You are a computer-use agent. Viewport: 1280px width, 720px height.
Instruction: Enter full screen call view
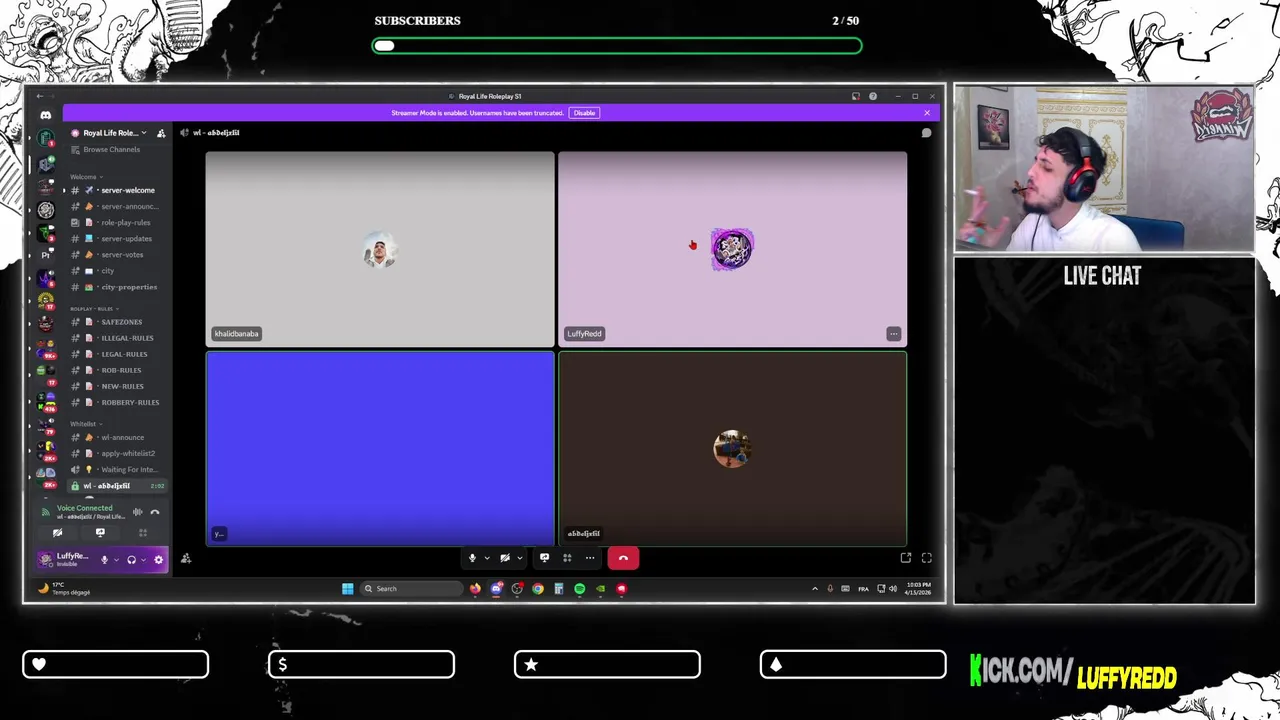coord(926,558)
